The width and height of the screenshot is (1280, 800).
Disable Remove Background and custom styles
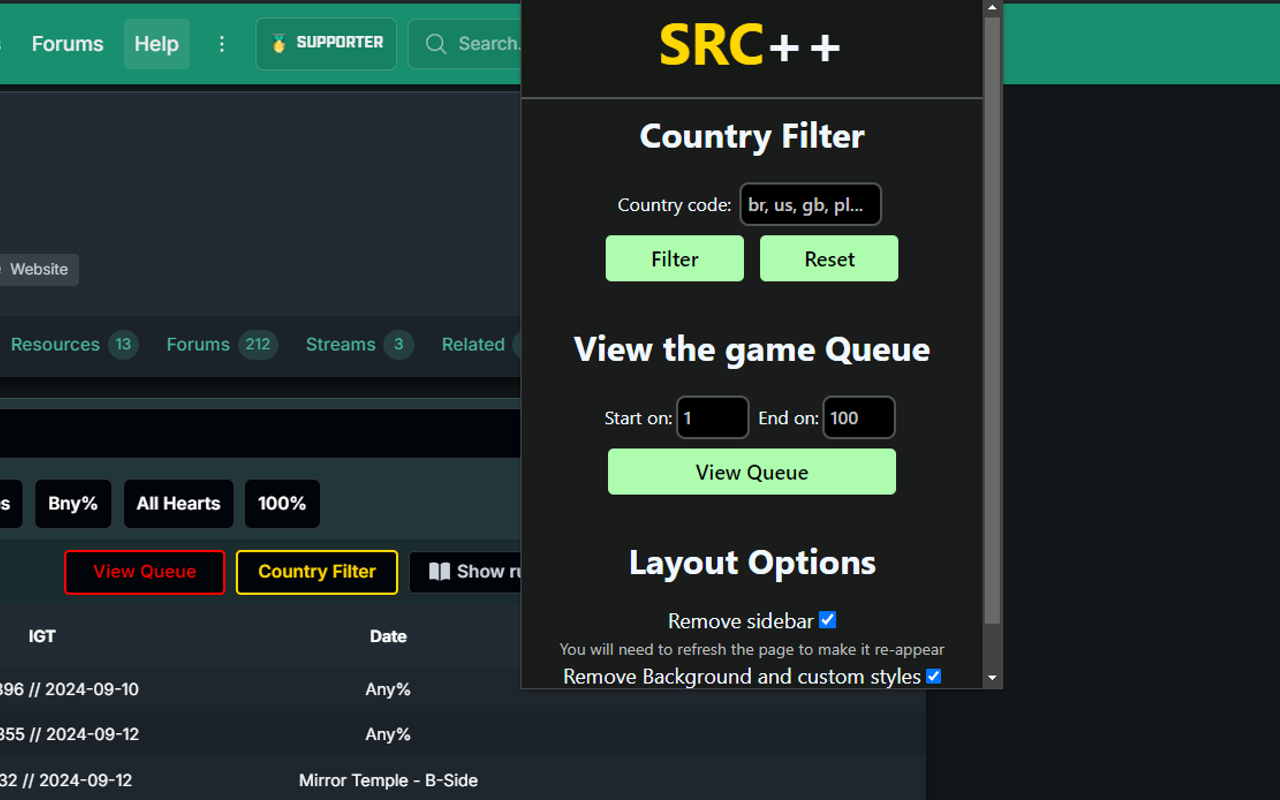[933, 676]
